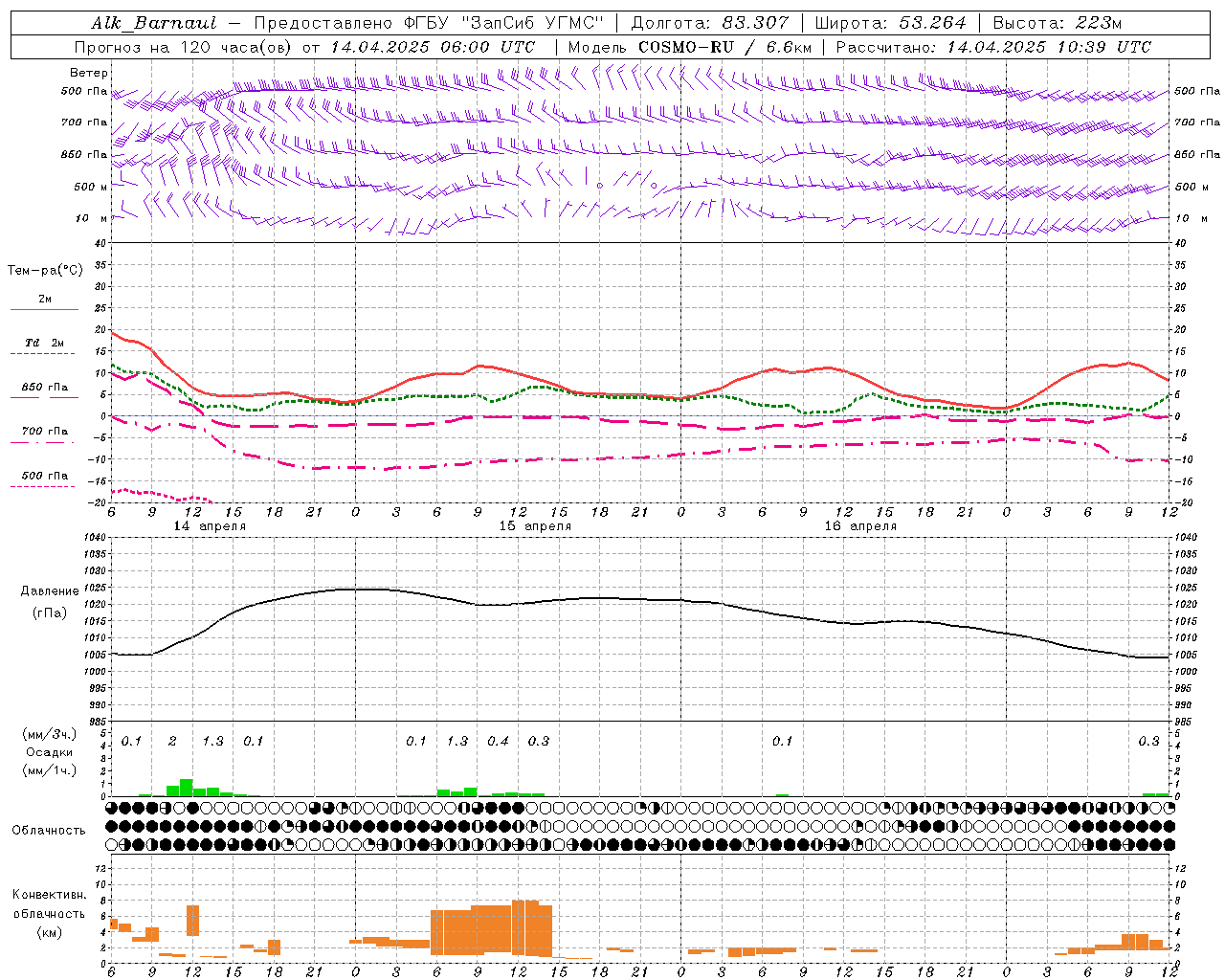Image resolution: width=1225 pixels, height=980 pixels.
Task: Click the '10 м' wind level label on the left
Action: click(x=92, y=218)
